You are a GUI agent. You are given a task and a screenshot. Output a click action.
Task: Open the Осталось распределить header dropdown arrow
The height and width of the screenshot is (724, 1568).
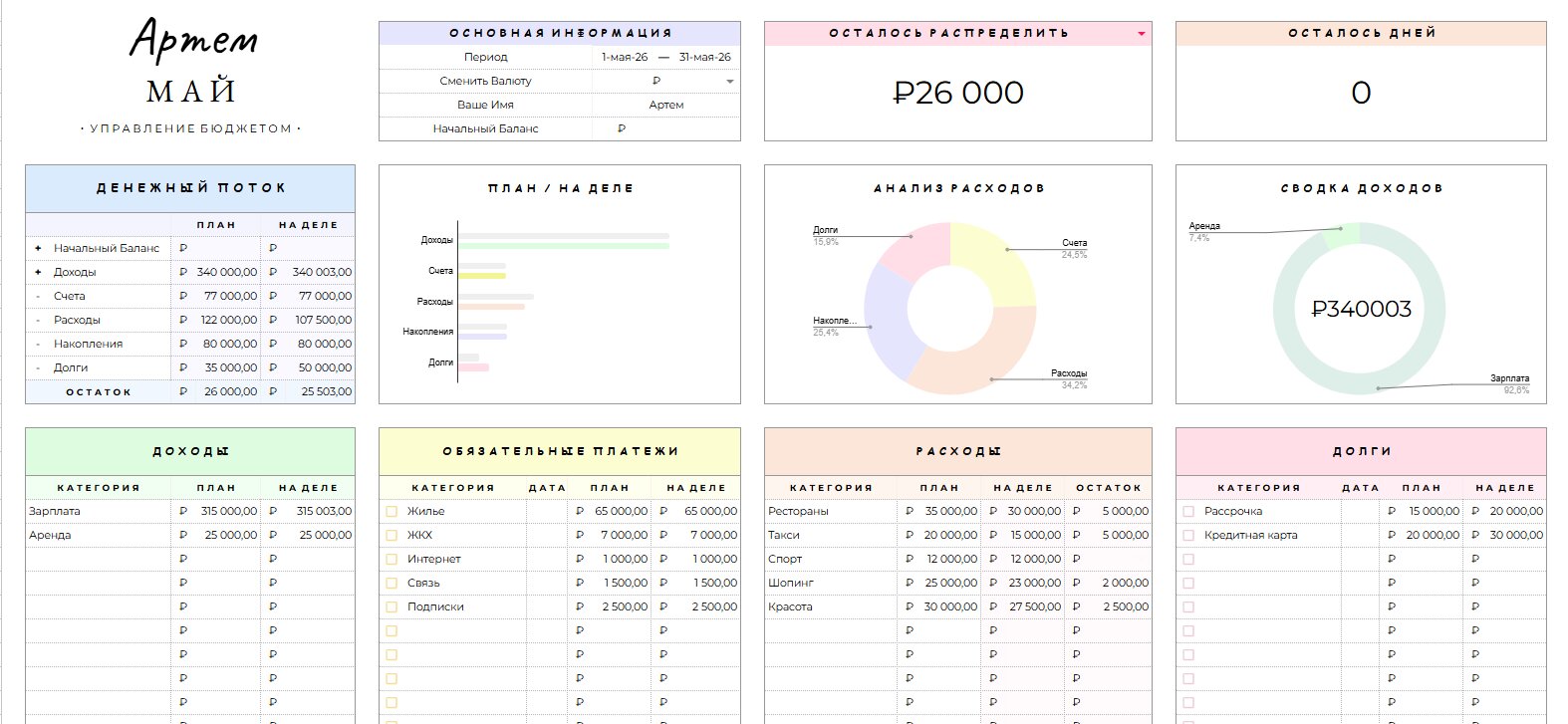click(1142, 34)
